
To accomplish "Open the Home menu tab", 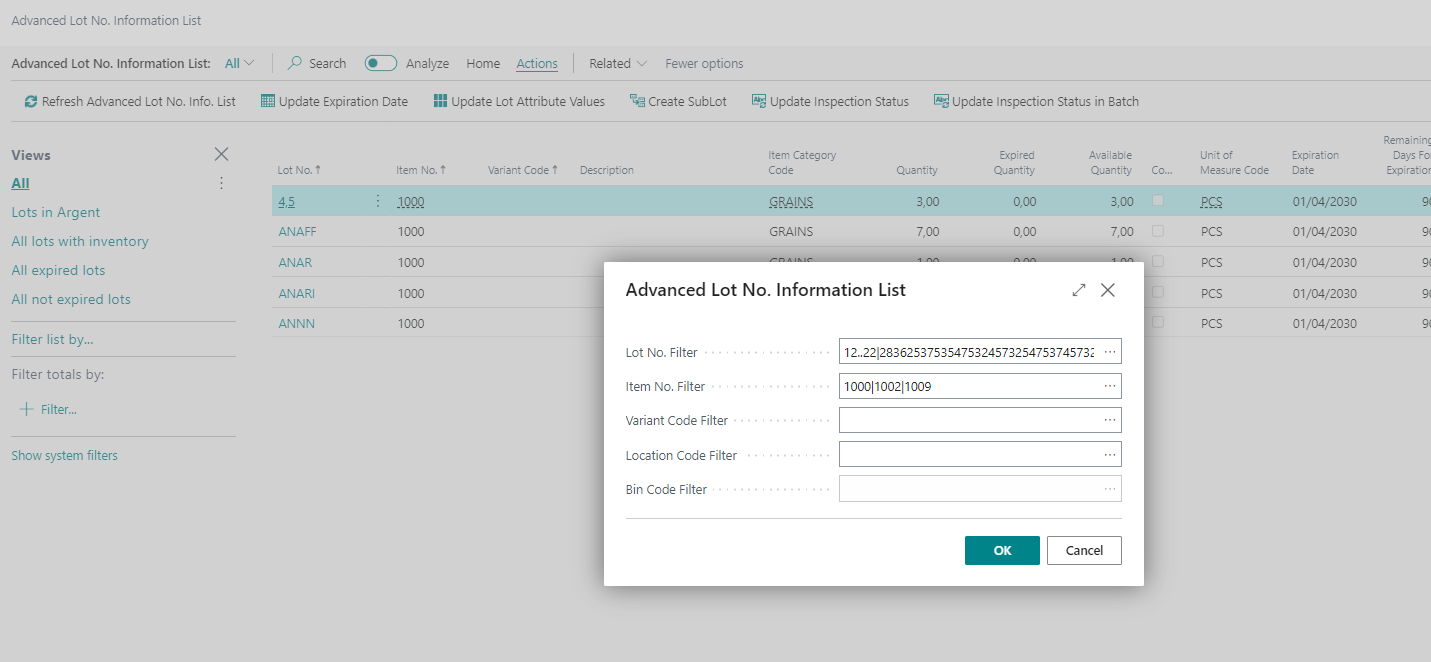I will click(483, 63).
